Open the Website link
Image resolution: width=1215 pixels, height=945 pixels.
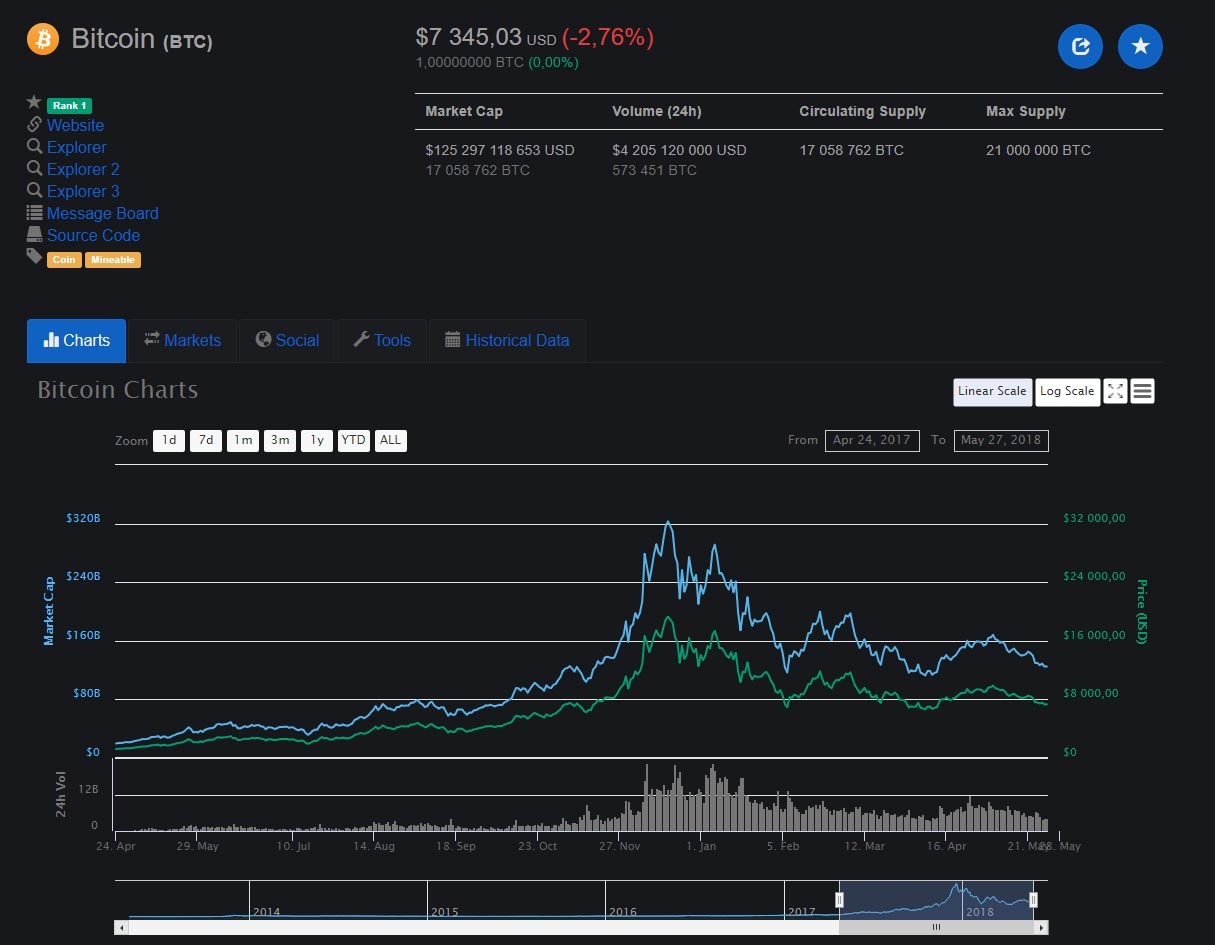pos(75,125)
